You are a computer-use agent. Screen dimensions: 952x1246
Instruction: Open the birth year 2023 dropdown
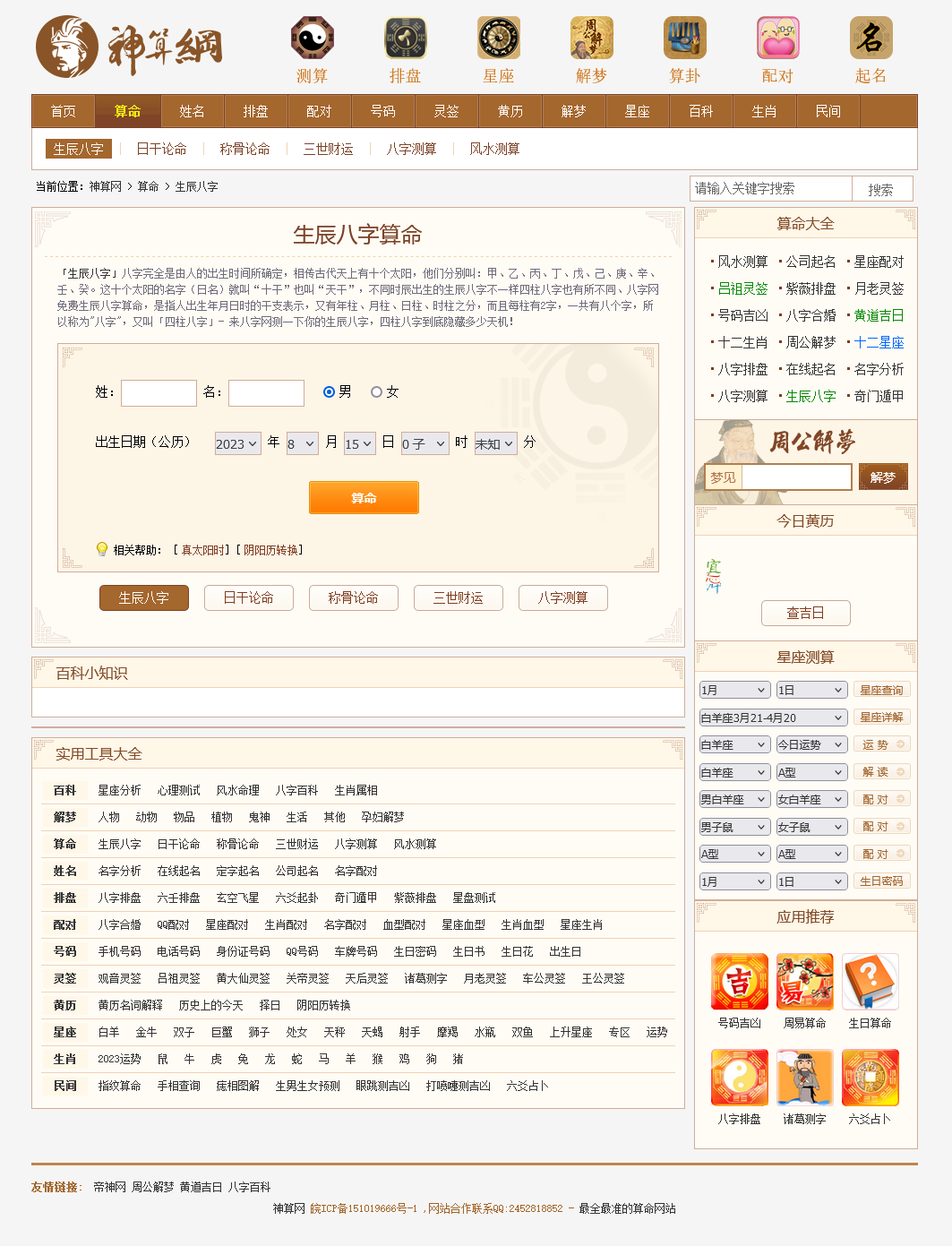(x=236, y=443)
